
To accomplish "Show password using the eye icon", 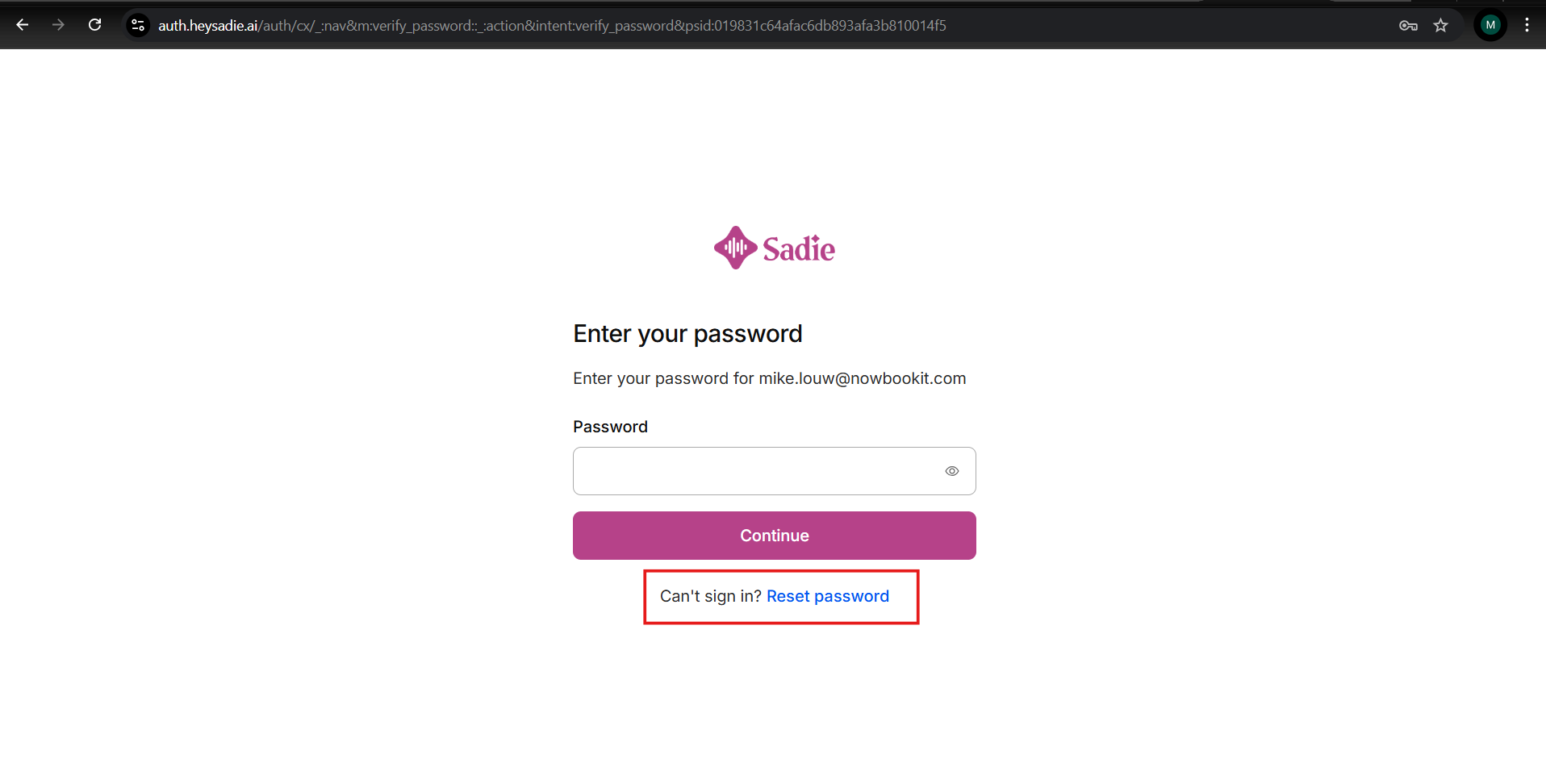I will pos(952,471).
